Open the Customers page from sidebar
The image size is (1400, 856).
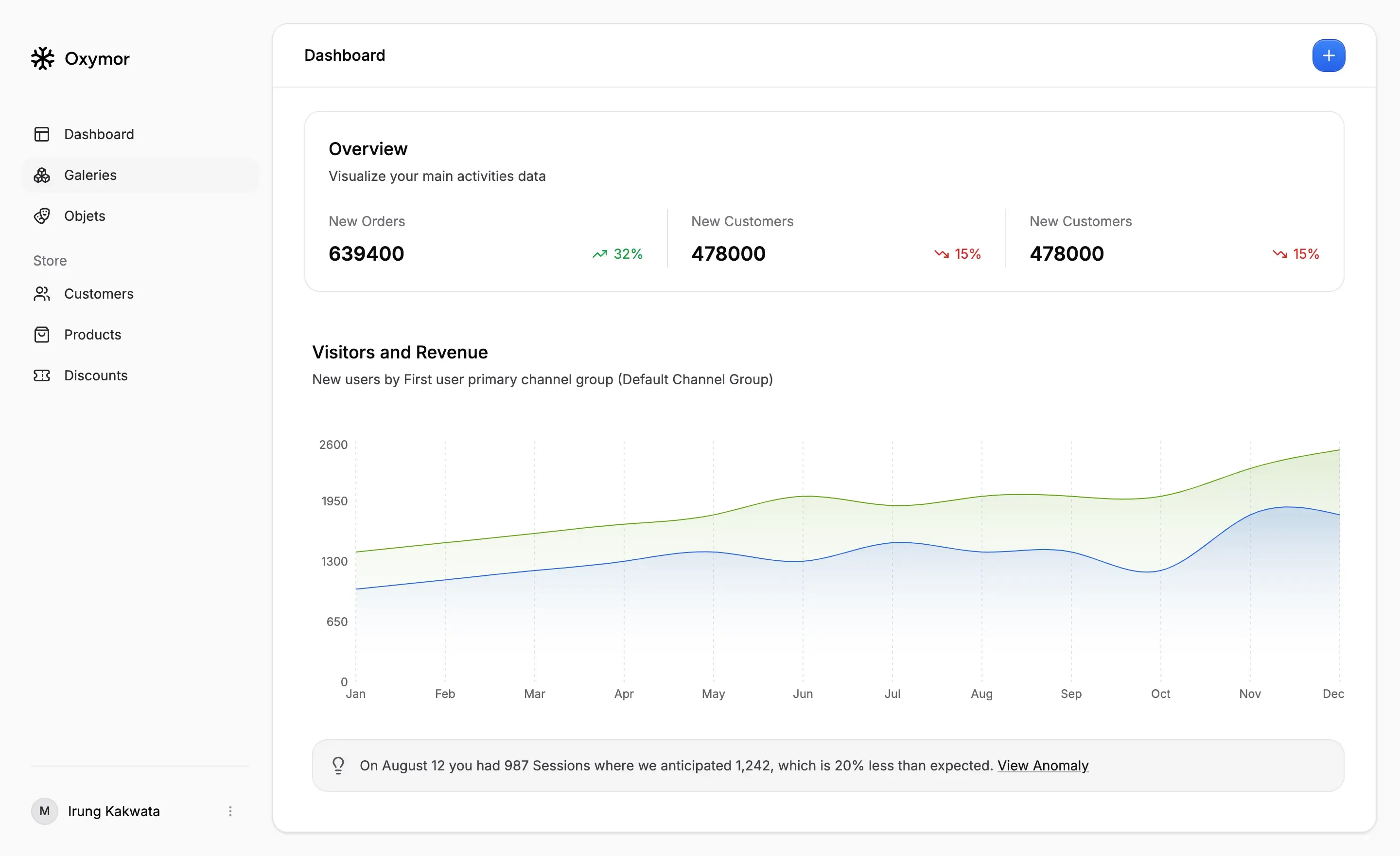click(99, 294)
